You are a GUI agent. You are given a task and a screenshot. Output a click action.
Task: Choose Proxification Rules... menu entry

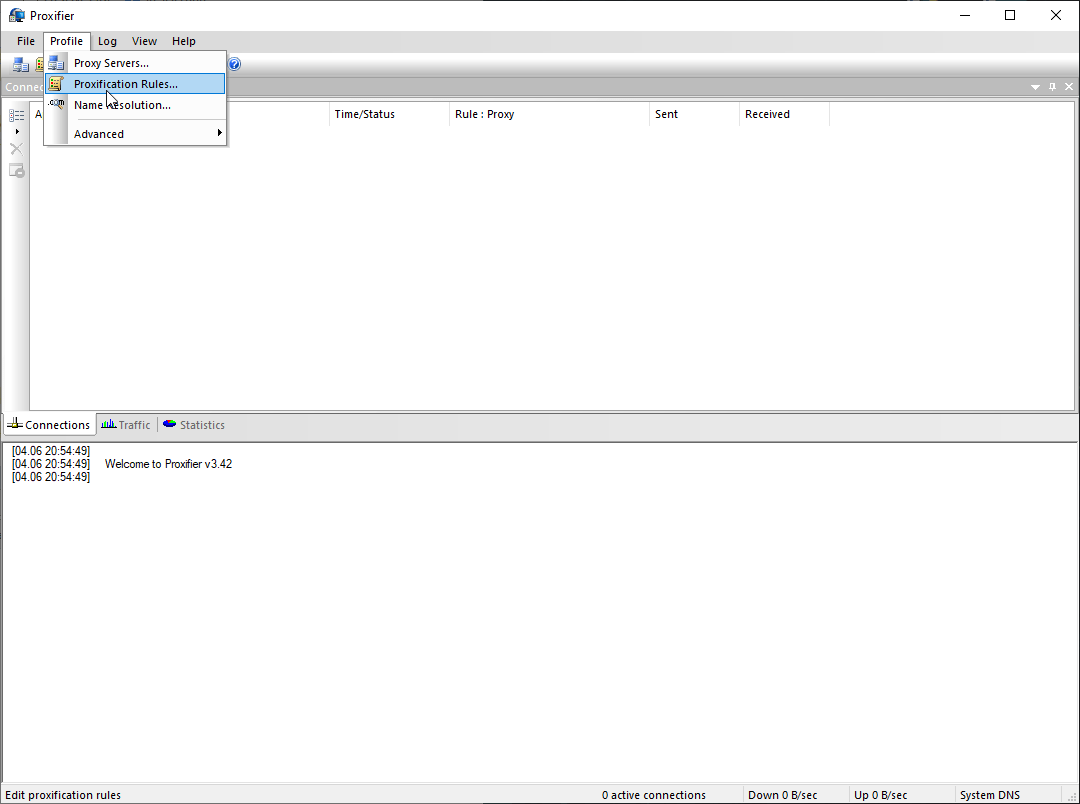(135, 84)
